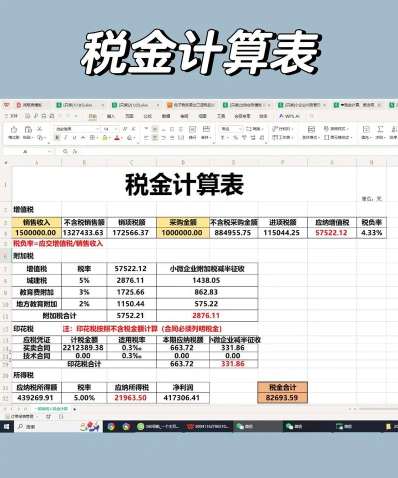Click the WPS AI button
The width and height of the screenshot is (398, 478).
290,116
